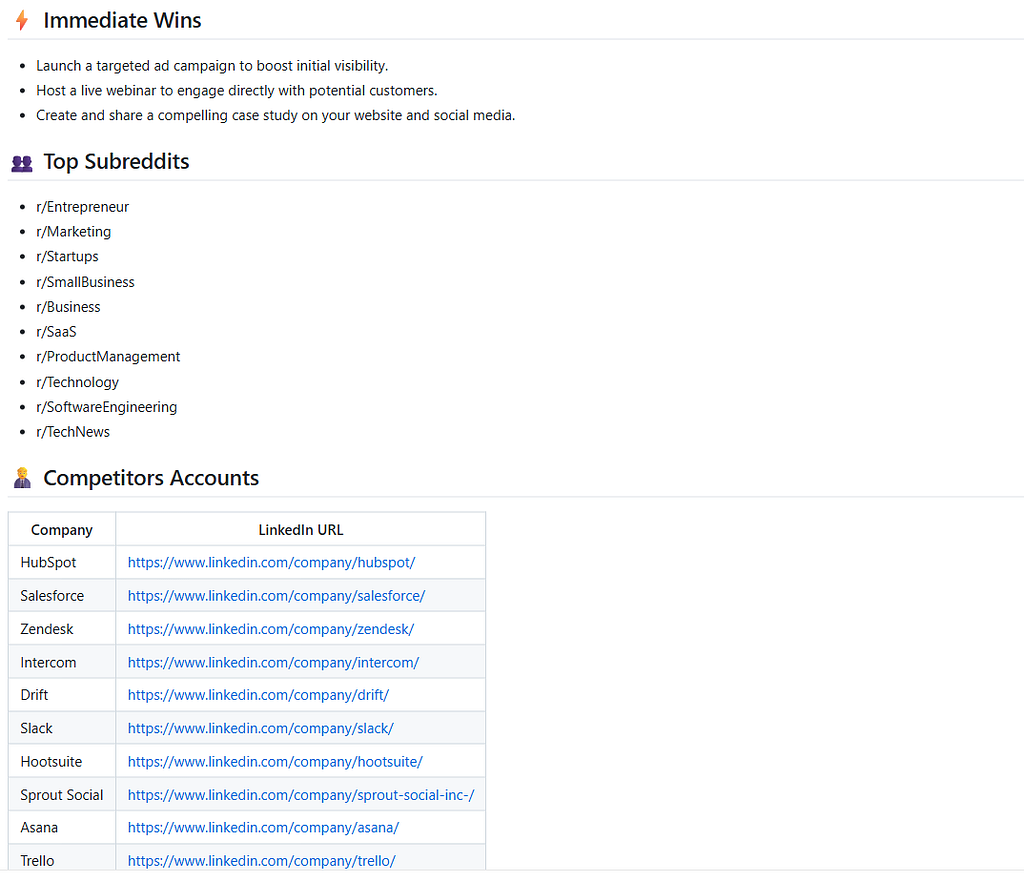The height and width of the screenshot is (882, 1024).
Task: Click the Sprout Social company cell
Action: [x=62, y=795]
